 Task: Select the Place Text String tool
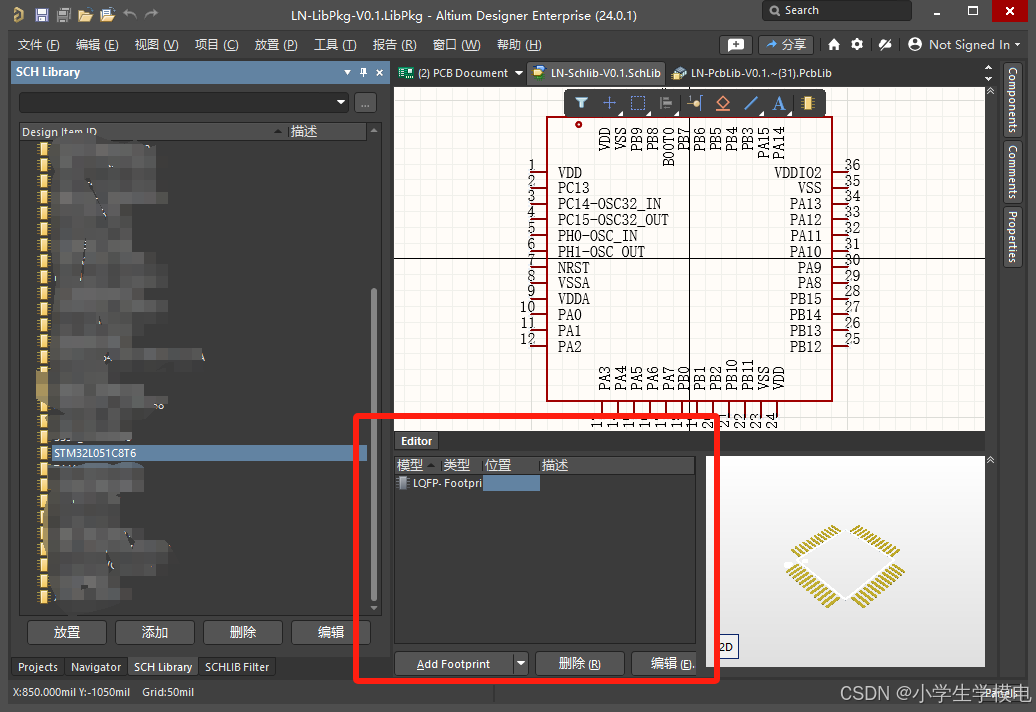click(x=778, y=102)
